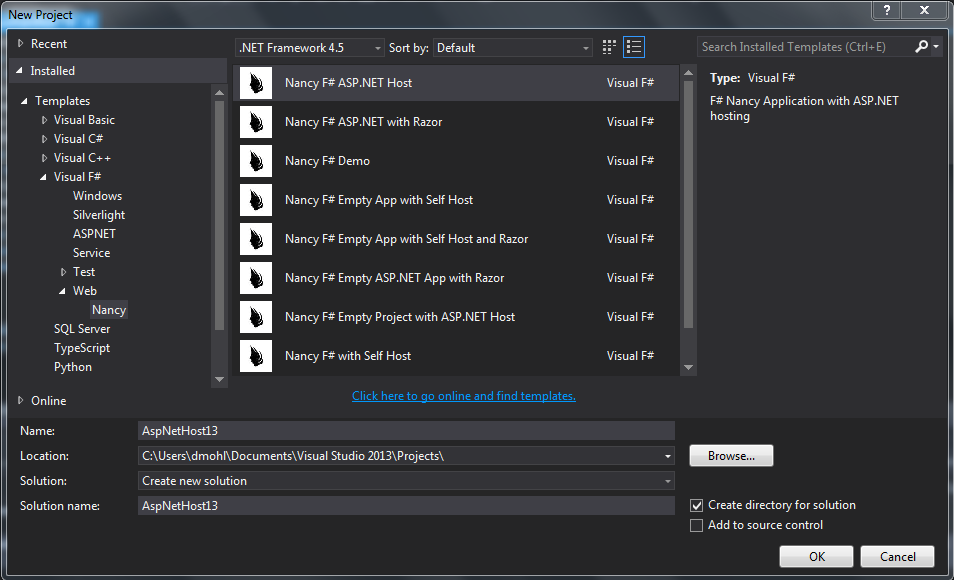Click the Solution name text field

pos(406,506)
